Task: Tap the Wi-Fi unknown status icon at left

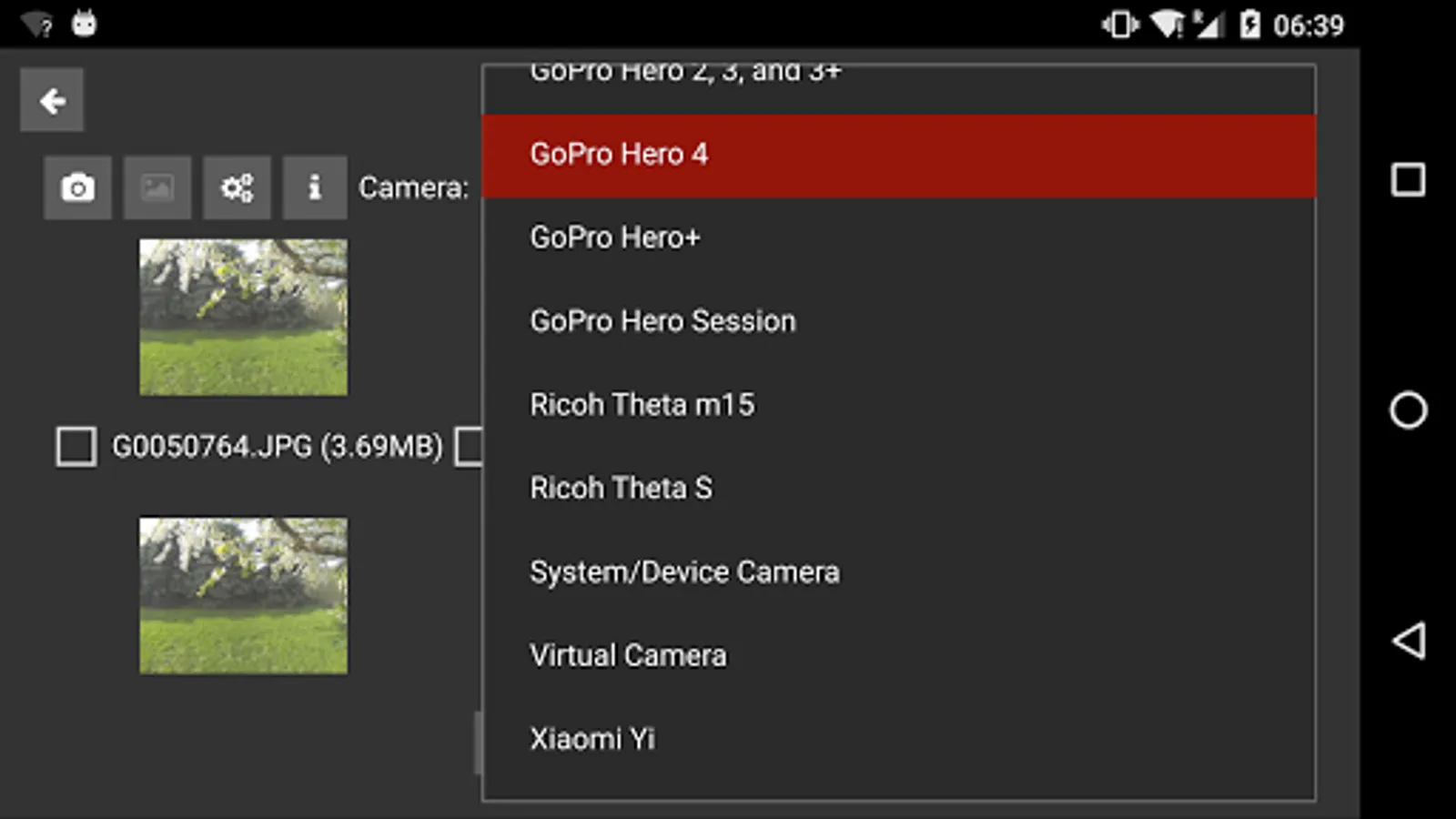Action: pos(37,25)
